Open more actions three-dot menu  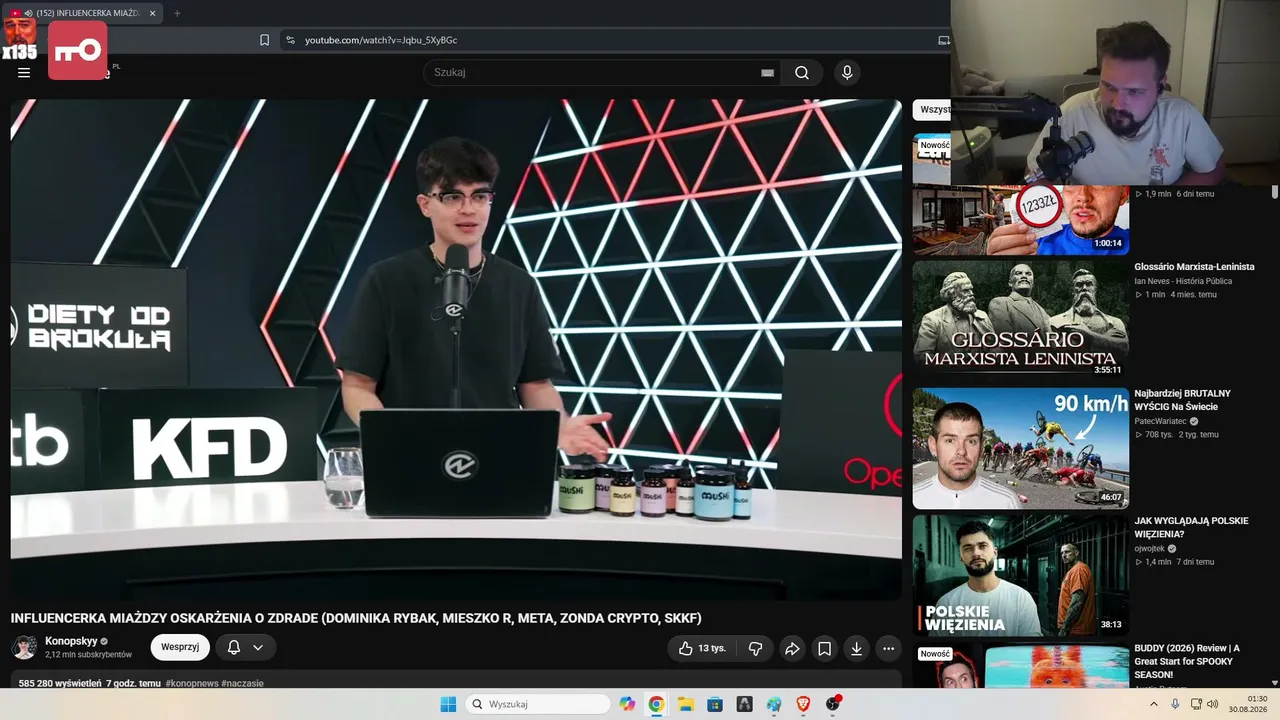[888, 648]
